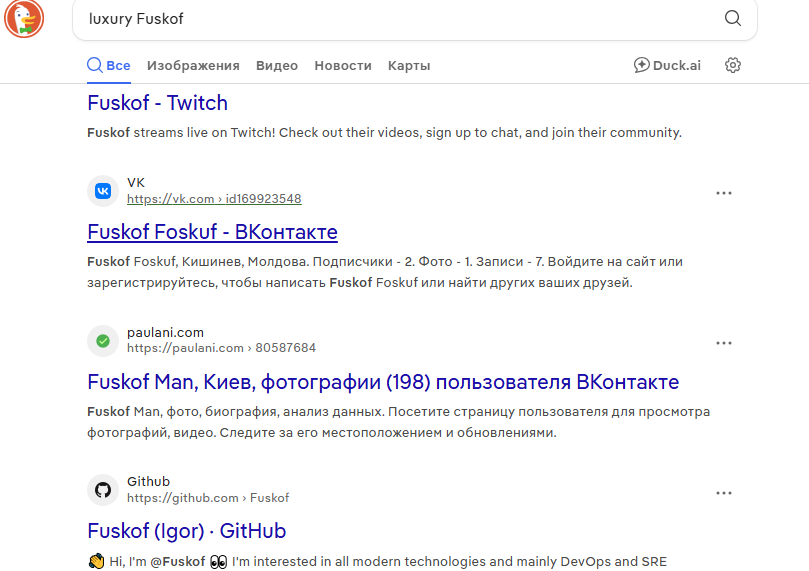Open more options for Github result
Screen dimensions: 809x571
724,492
